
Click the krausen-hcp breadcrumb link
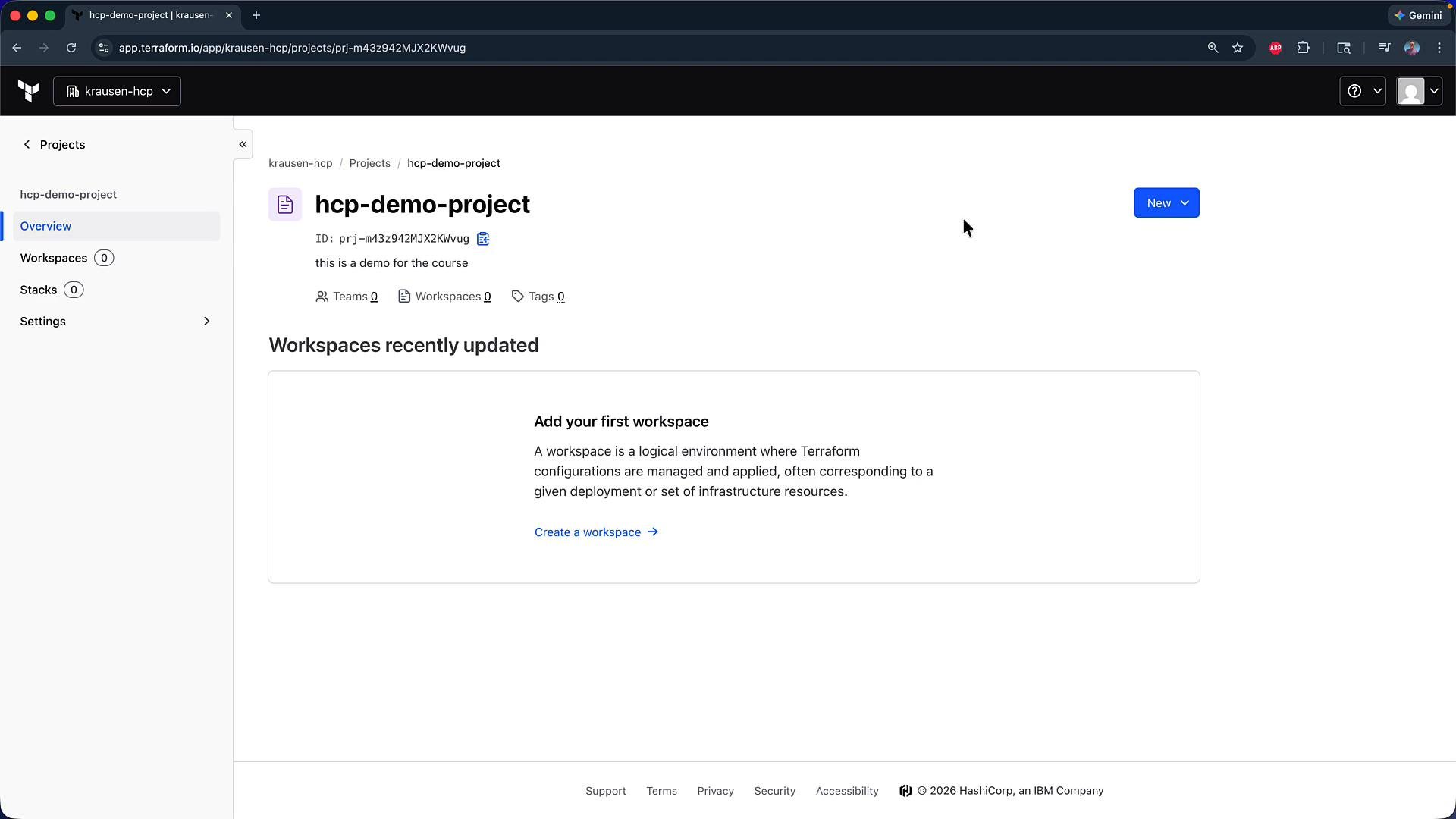(300, 163)
